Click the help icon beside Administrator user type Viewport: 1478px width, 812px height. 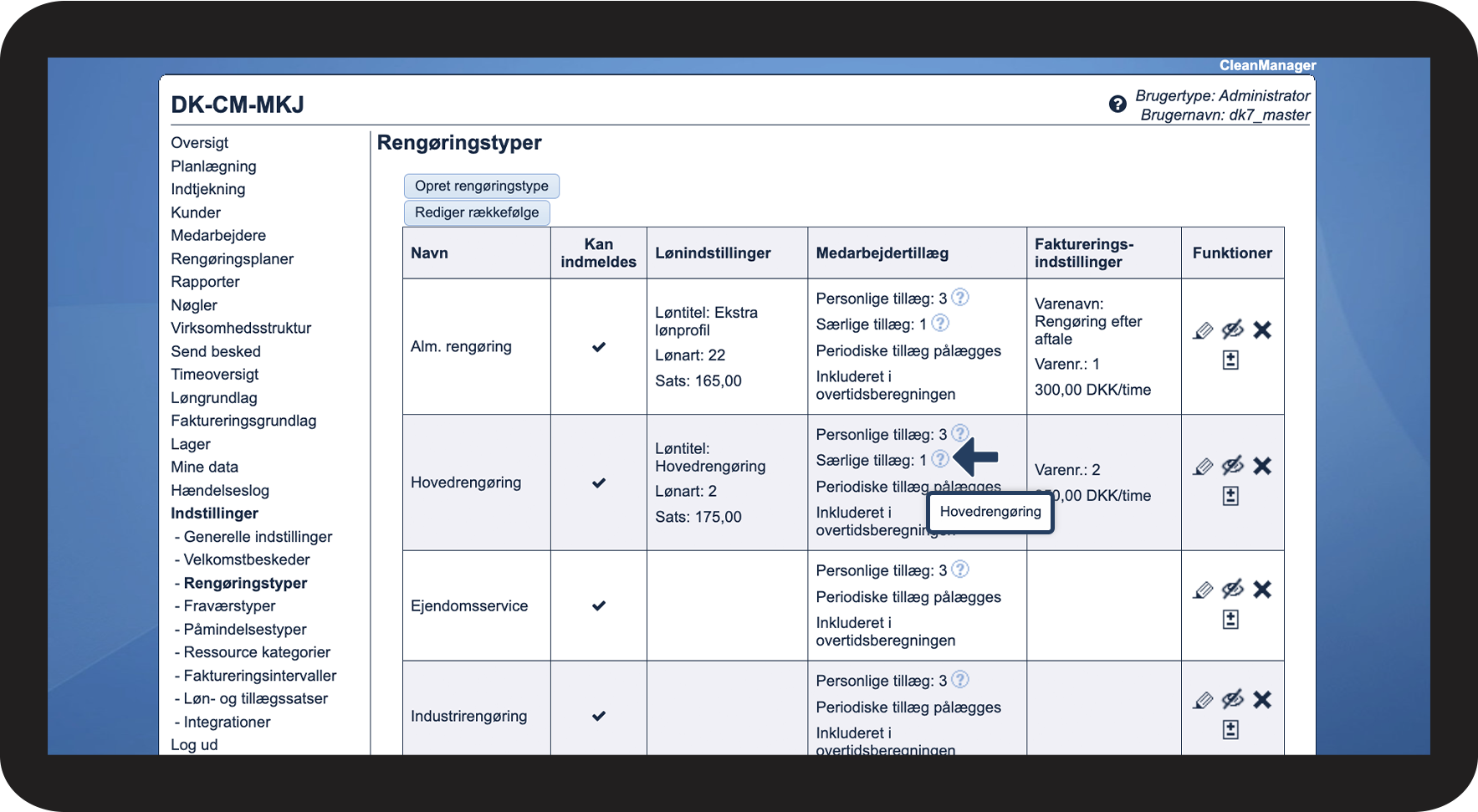1117,105
